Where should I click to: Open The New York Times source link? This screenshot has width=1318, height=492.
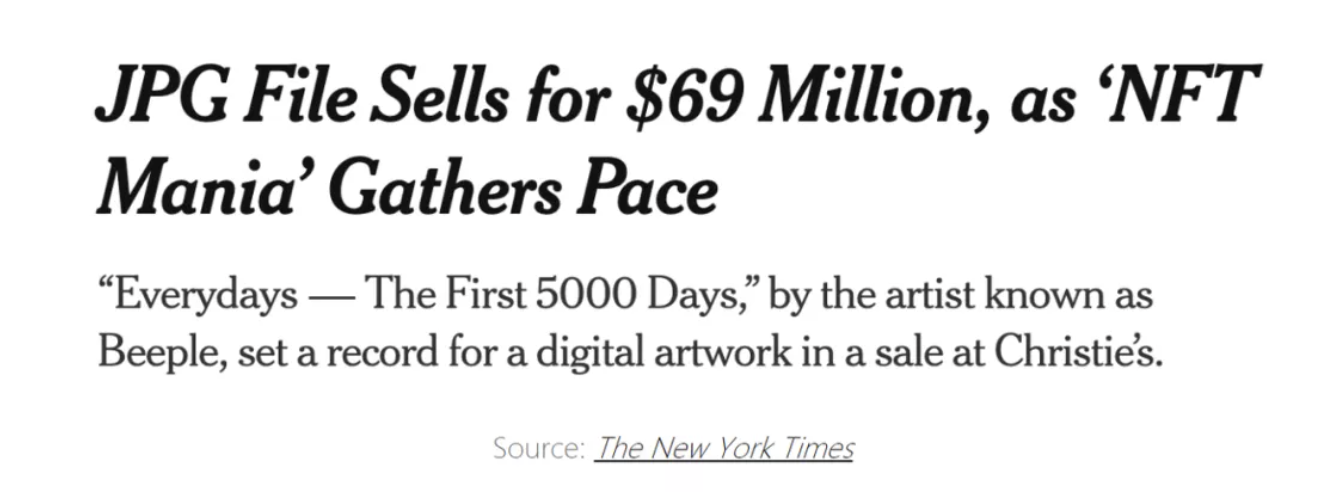(724, 448)
